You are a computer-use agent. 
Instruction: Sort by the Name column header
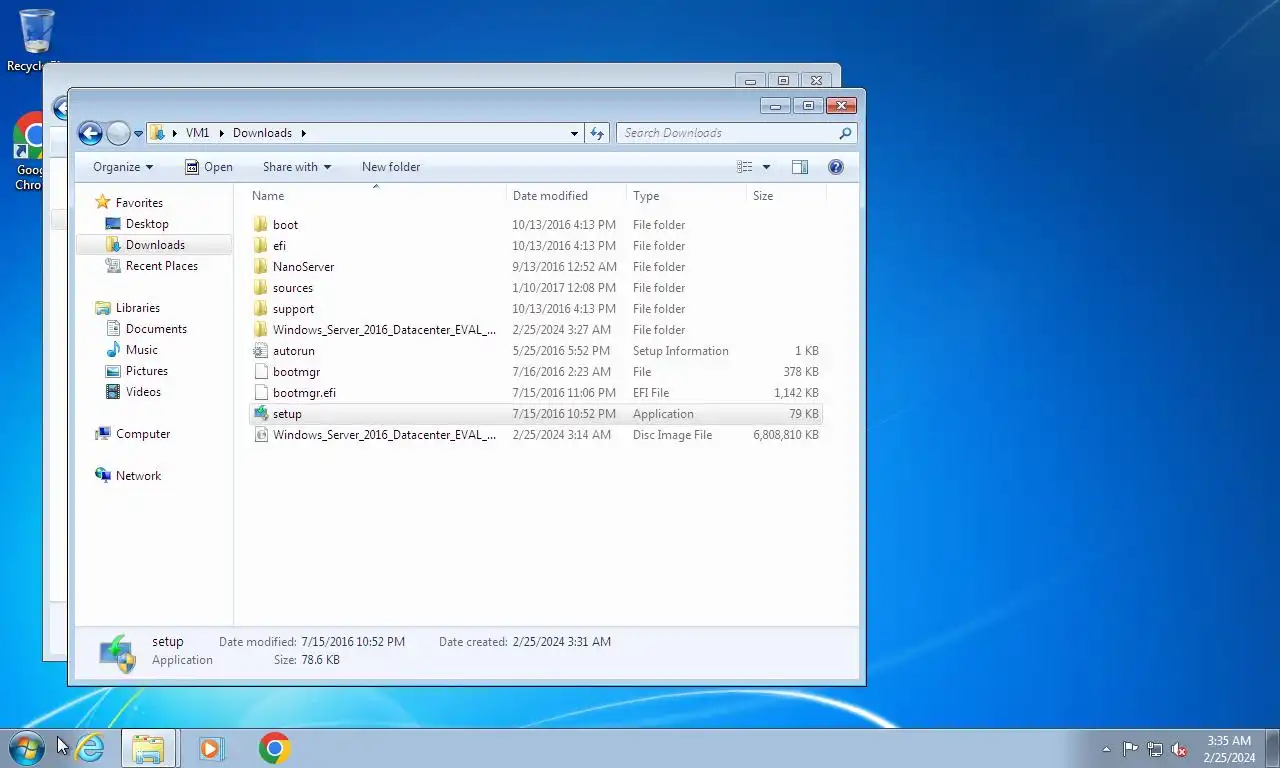[376, 196]
